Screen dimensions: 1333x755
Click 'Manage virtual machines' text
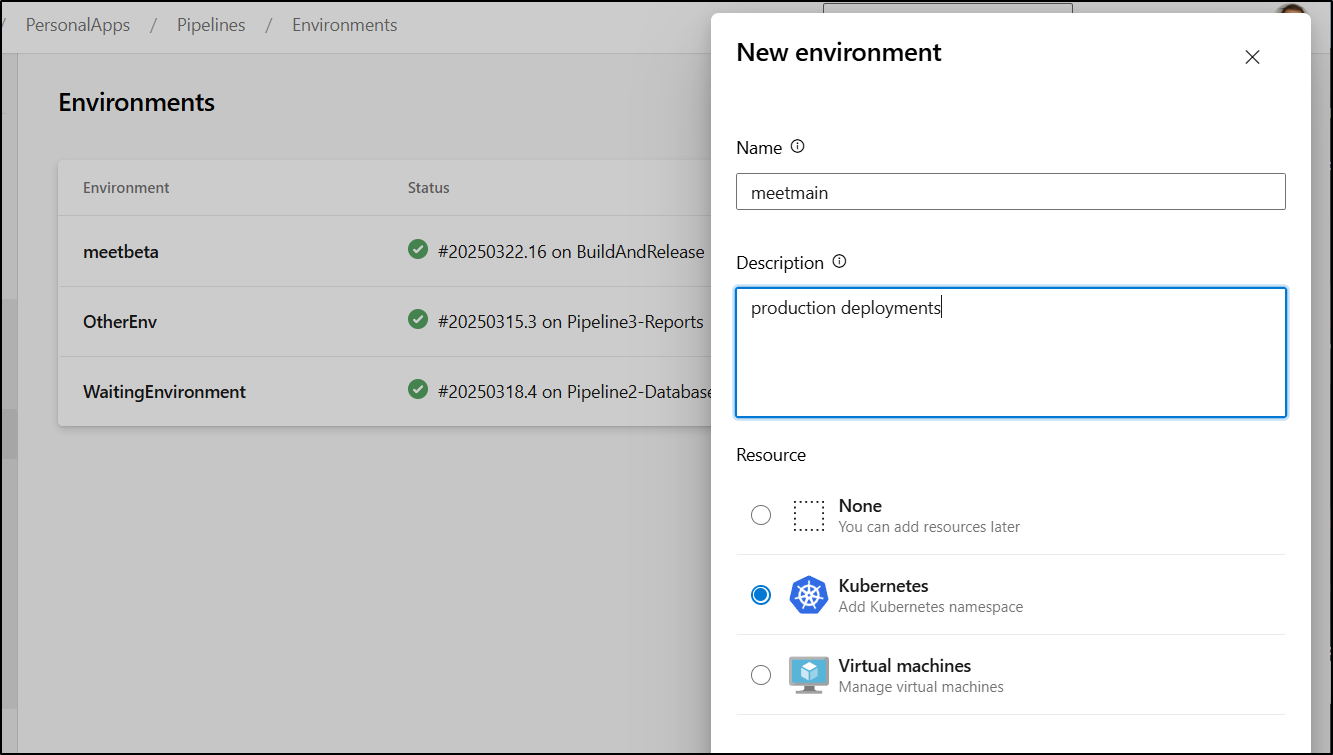click(921, 687)
